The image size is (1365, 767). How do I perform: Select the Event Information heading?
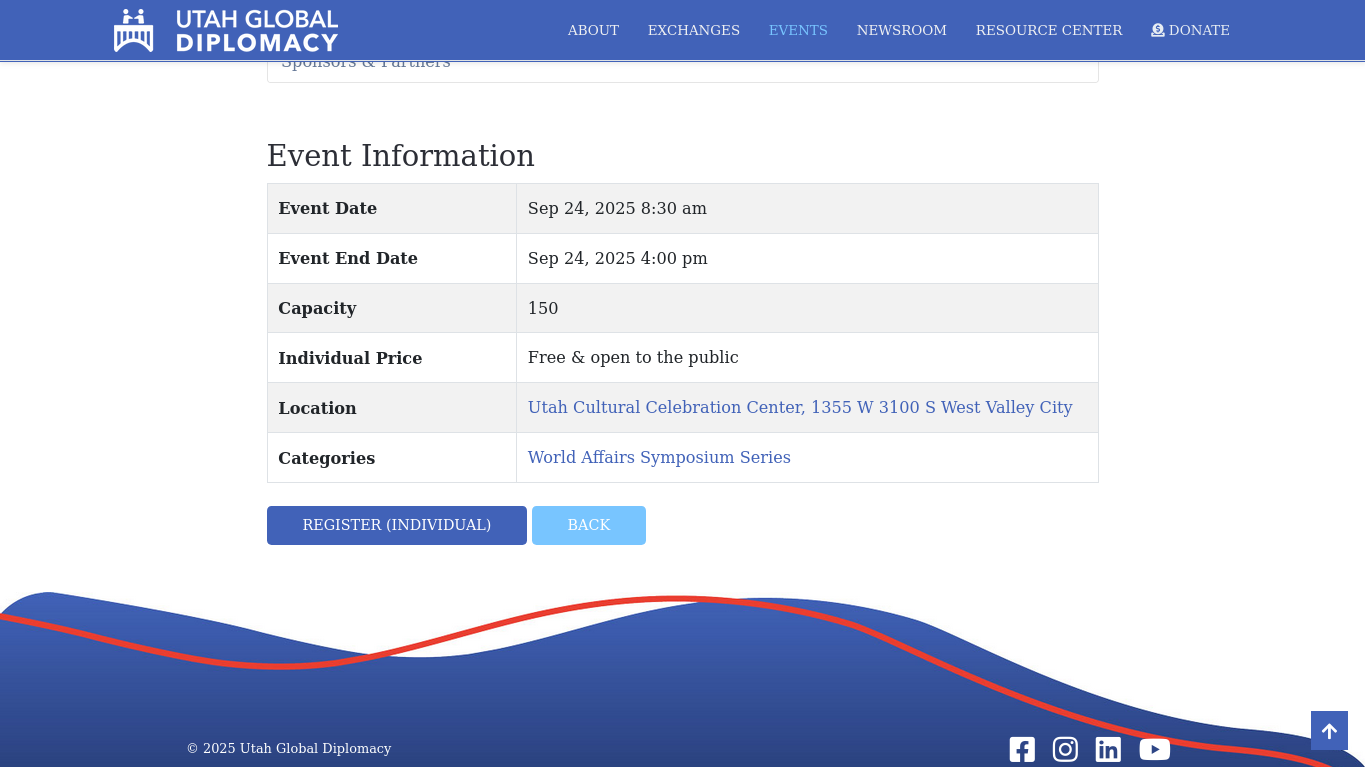pyautogui.click(x=401, y=156)
